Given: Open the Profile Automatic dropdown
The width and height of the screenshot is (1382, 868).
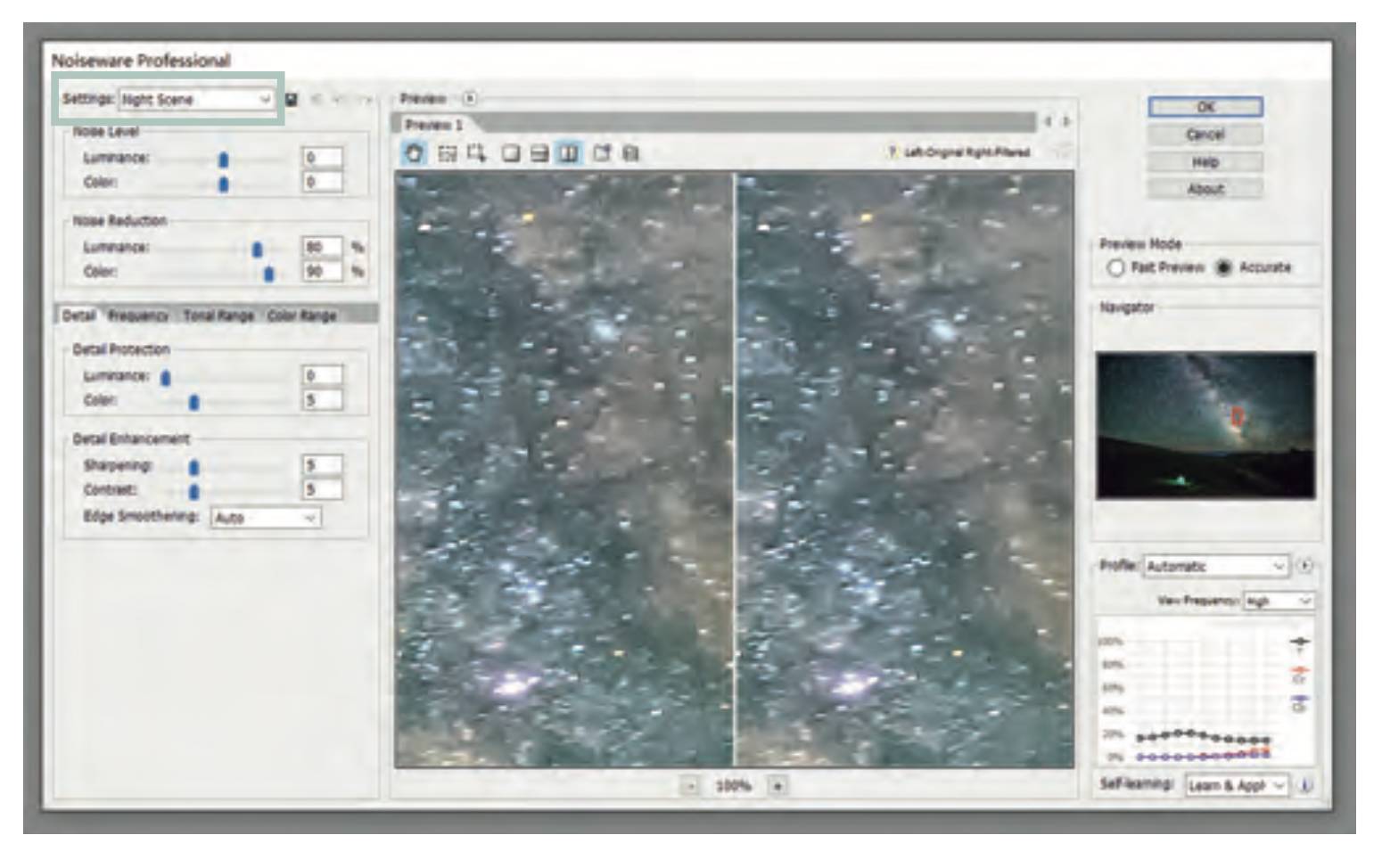Looking at the screenshot, I should point(1215,566).
